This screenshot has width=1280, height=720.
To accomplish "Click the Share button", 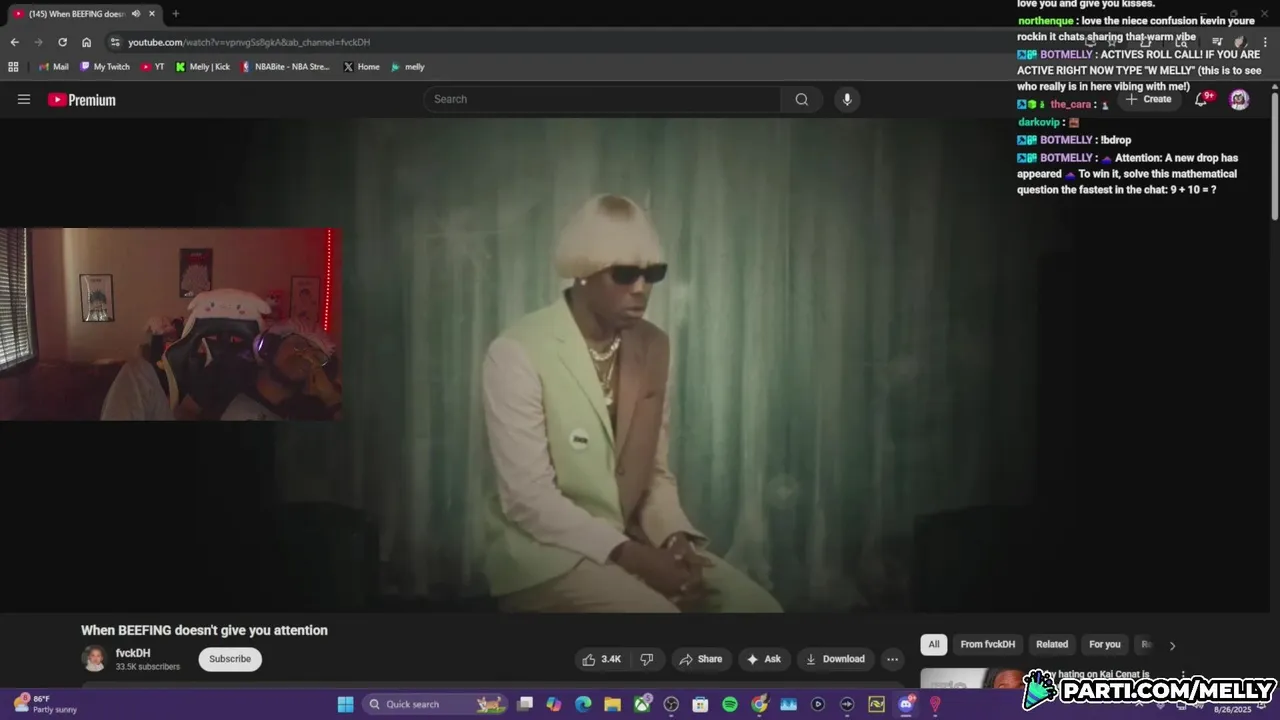I will [x=700, y=659].
